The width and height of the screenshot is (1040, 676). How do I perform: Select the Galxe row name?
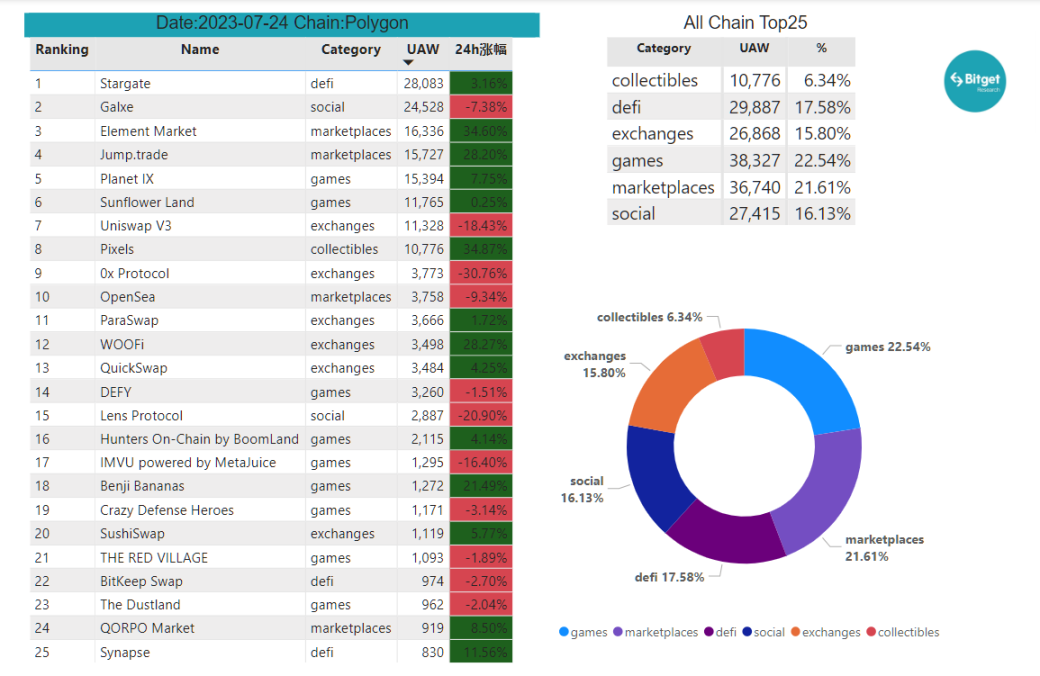pos(117,107)
